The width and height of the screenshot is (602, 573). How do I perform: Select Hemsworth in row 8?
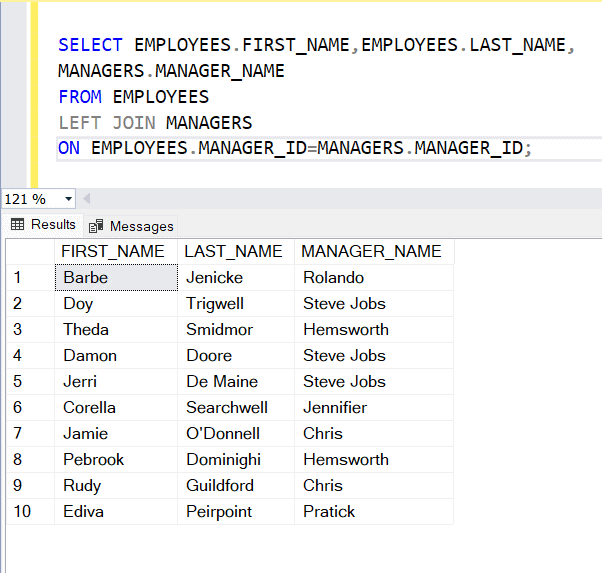coord(374,460)
